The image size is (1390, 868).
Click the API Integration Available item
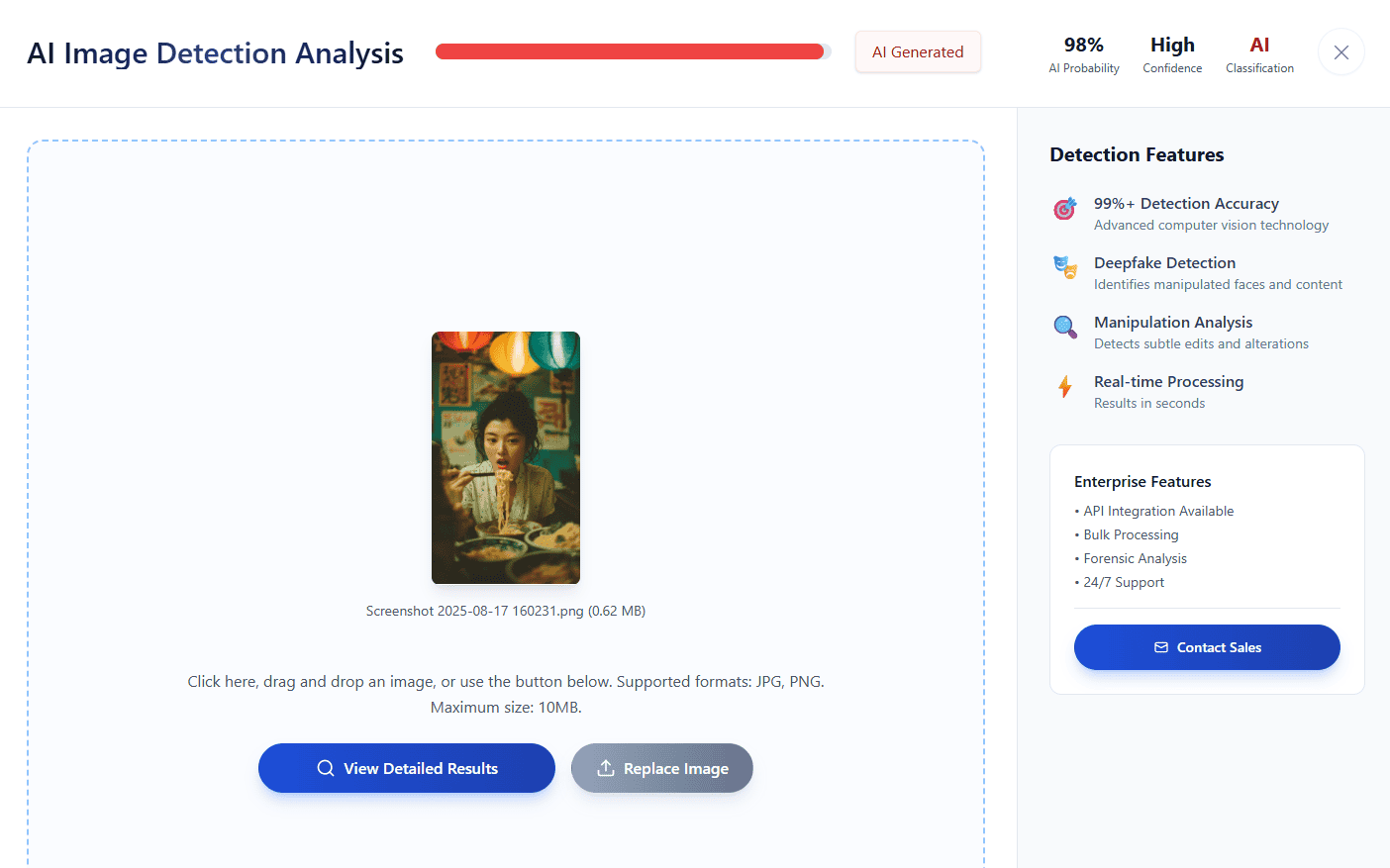pyautogui.click(x=1154, y=511)
